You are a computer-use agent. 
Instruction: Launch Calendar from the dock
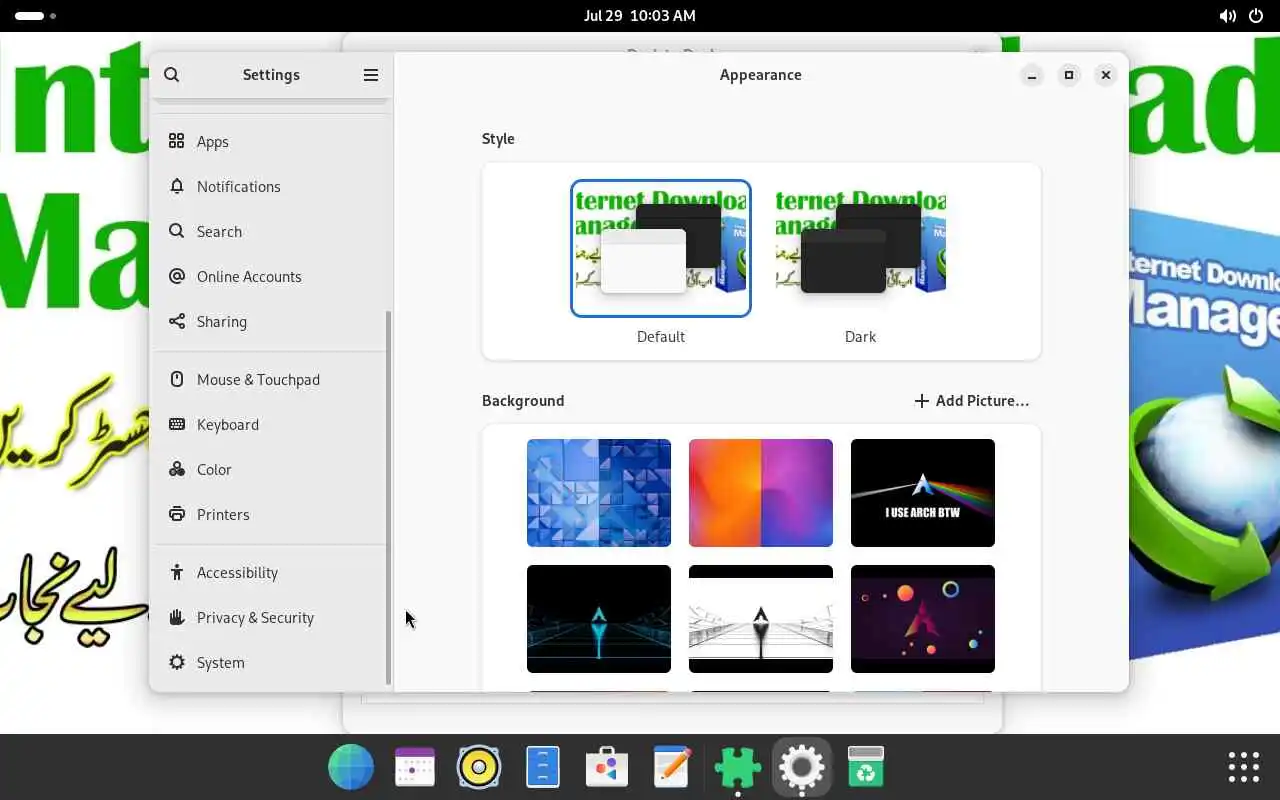click(415, 768)
